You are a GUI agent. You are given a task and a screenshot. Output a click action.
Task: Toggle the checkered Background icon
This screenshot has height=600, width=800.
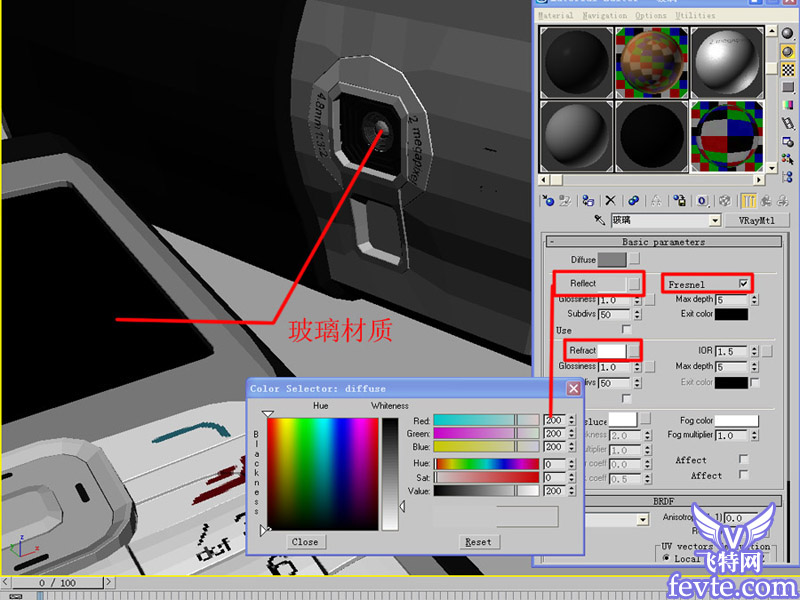click(x=788, y=69)
